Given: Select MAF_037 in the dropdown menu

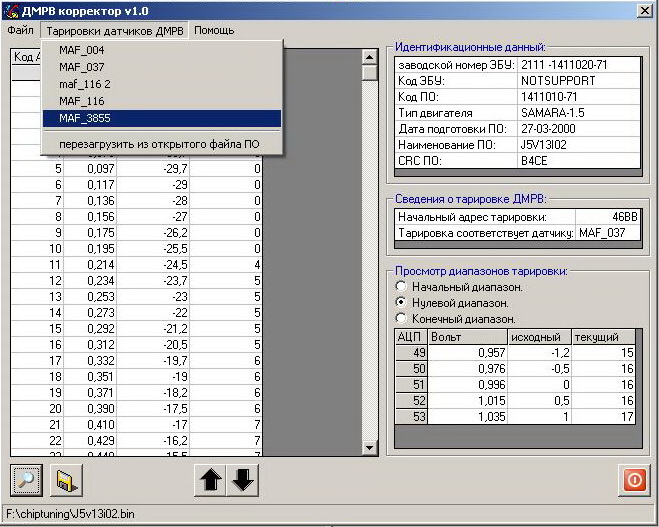Looking at the screenshot, I should pos(81,67).
